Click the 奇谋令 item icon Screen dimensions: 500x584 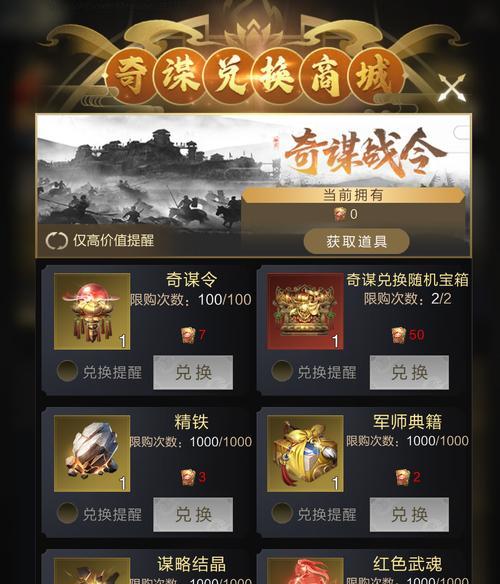(x=92, y=311)
